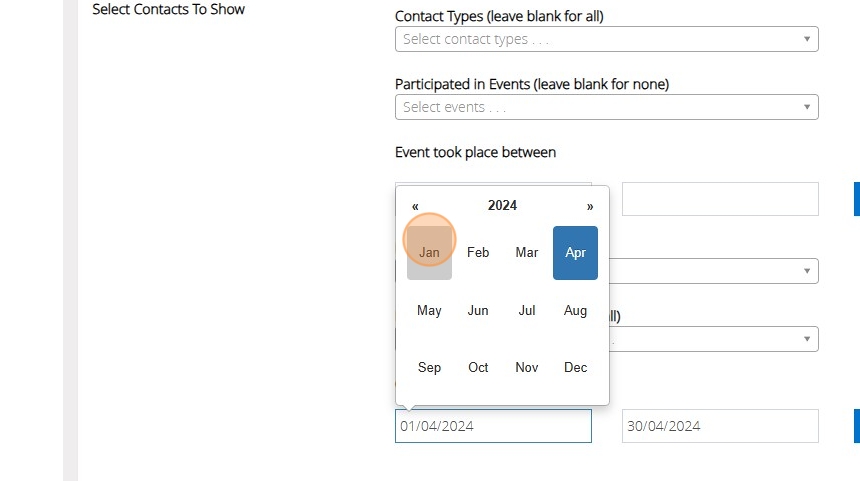Choose Jul from the calendar

pos(527,311)
